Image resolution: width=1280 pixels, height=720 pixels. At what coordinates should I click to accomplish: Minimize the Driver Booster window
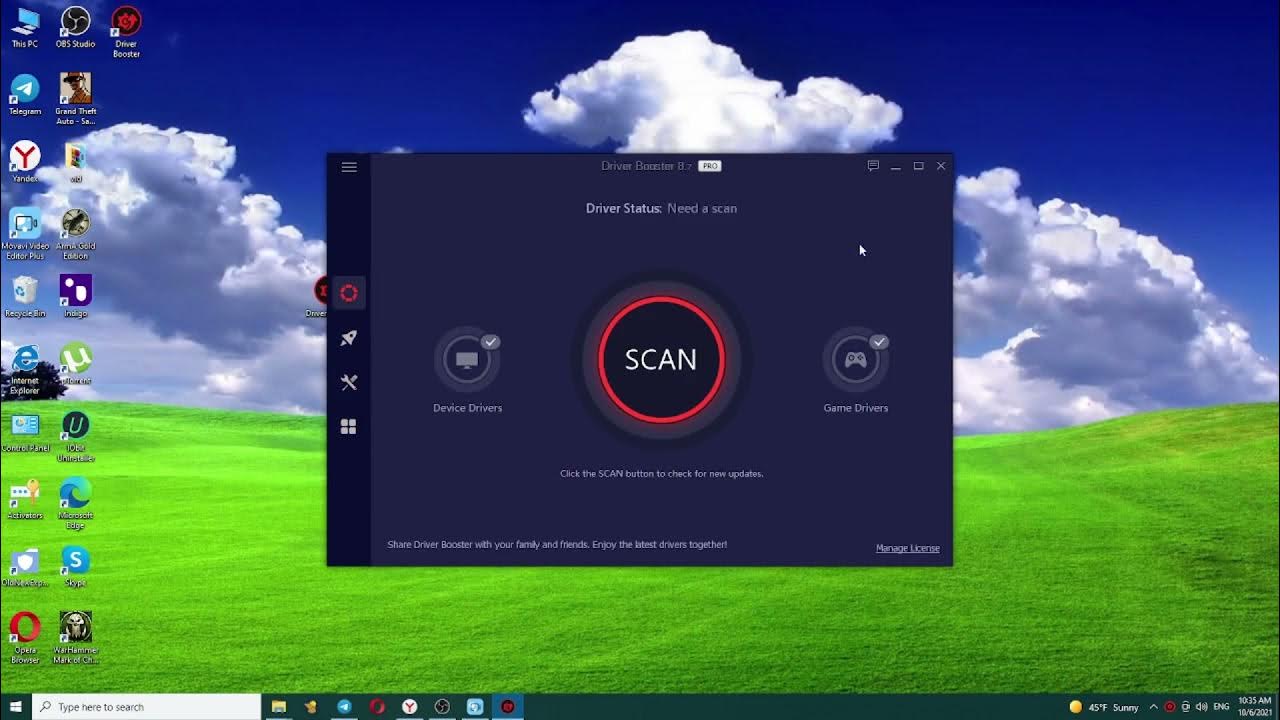point(896,166)
